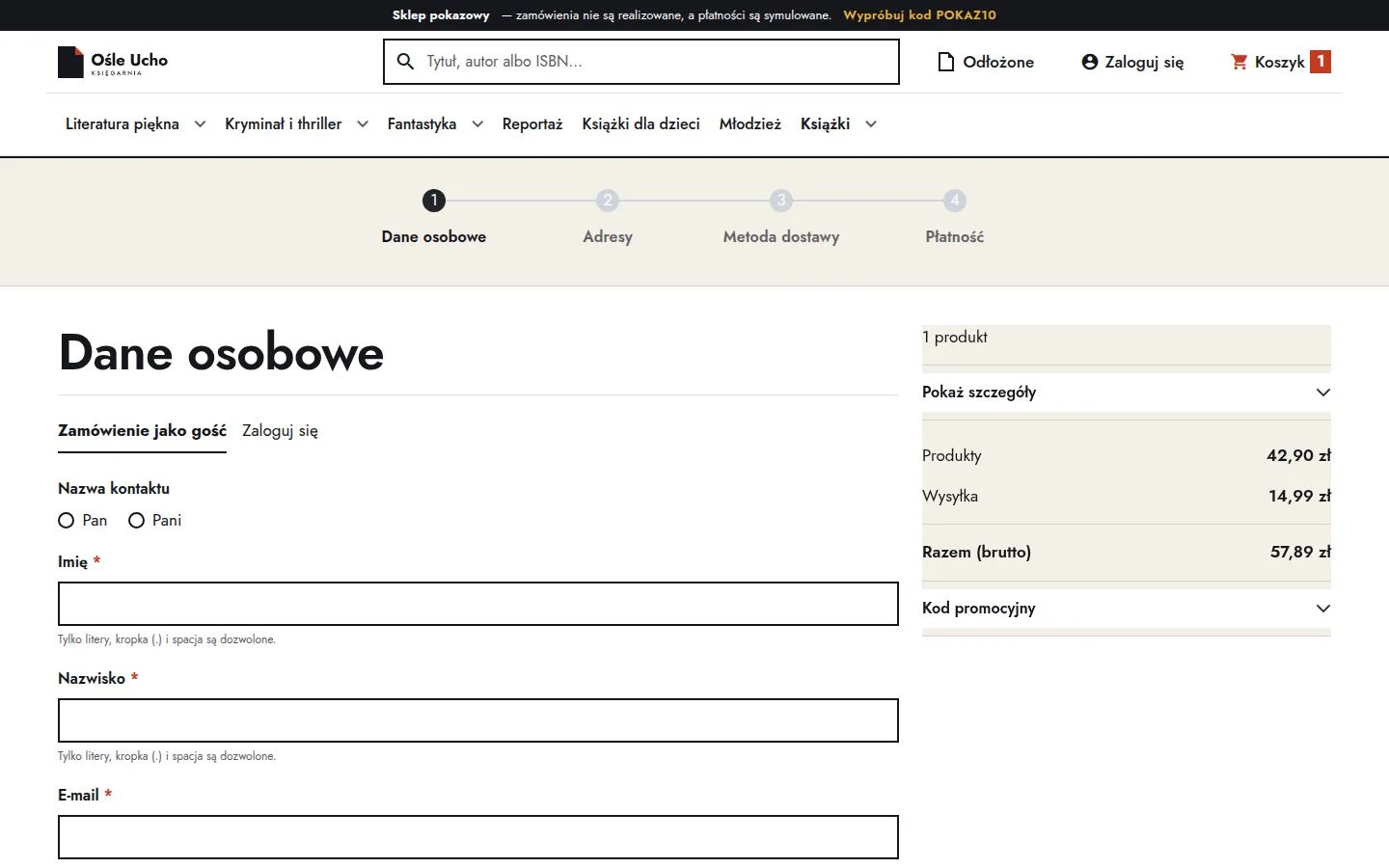Image resolution: width=1389 pixels, height=868 pixels.
Task: Switch to the Zaloguj się tab
Action: click(x=280, y=431)
